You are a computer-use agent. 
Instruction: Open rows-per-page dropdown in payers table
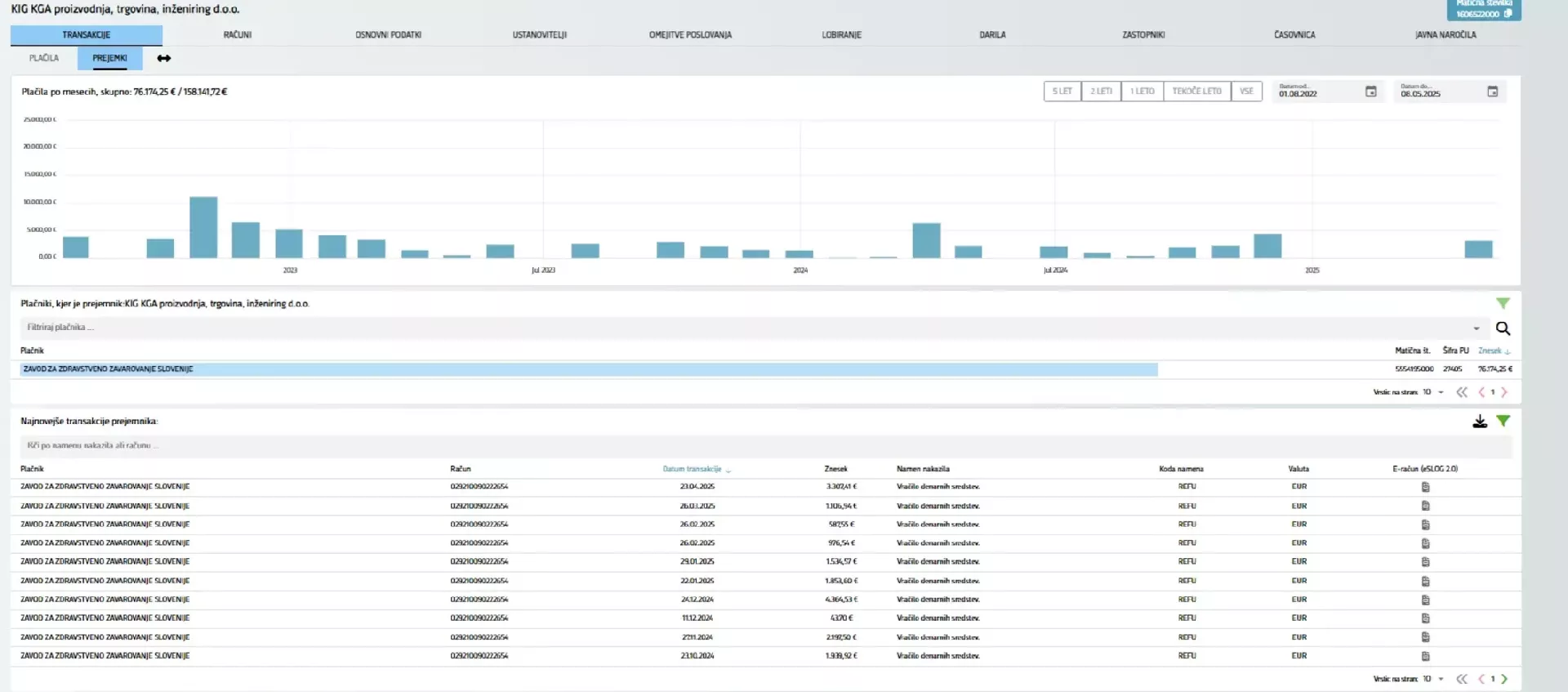point(1441,392)
